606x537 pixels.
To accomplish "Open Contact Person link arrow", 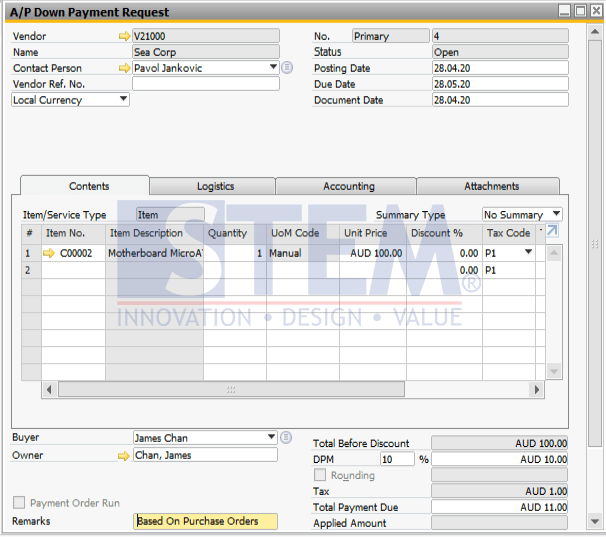I will (124, 68).
